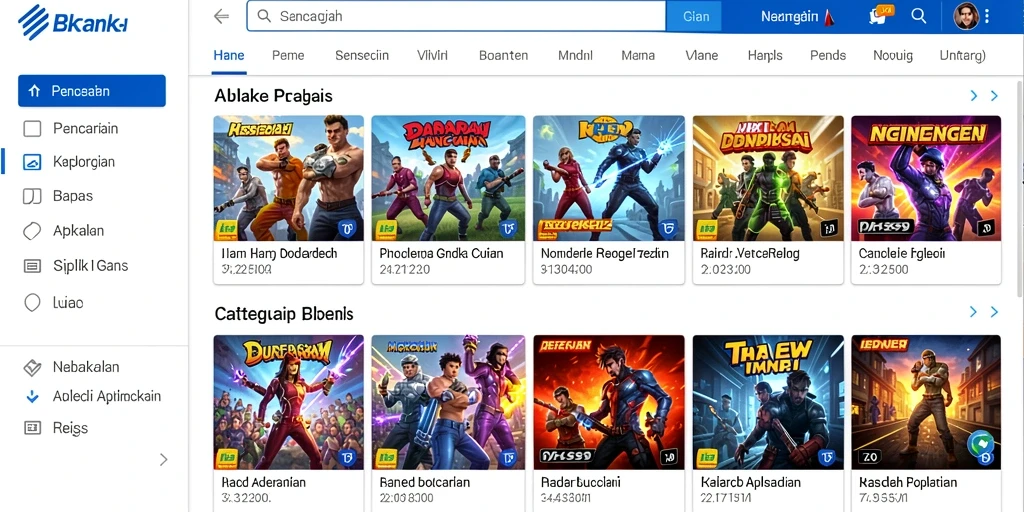
Task: Click the Pencaaan sidebar button
Action: click(91, 91)
